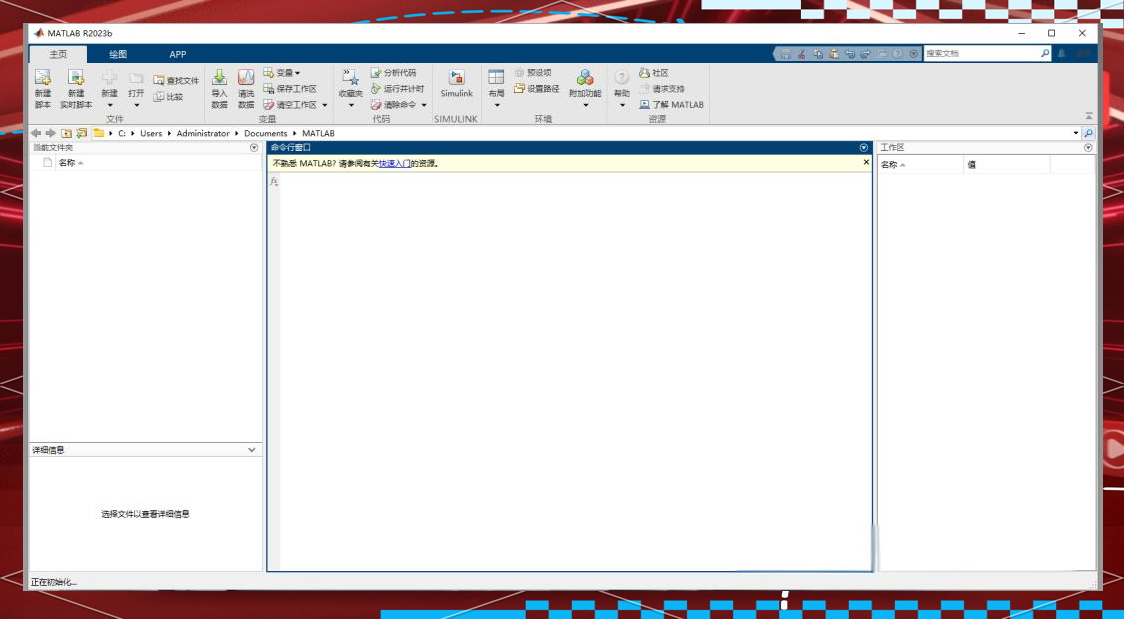
Task: Switch to the 绘图 (Plots) tab
Action: pos(118,55)
